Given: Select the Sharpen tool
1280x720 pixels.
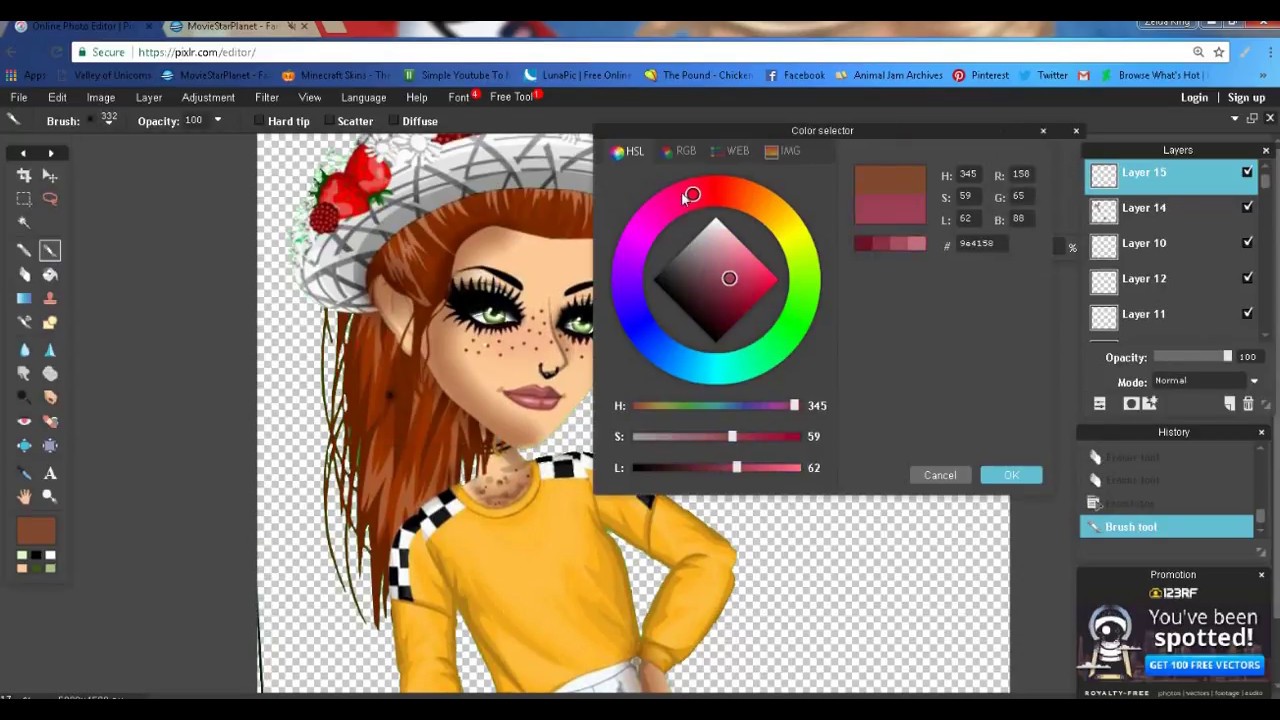Looking at the screenshot, I should point(50,350).
